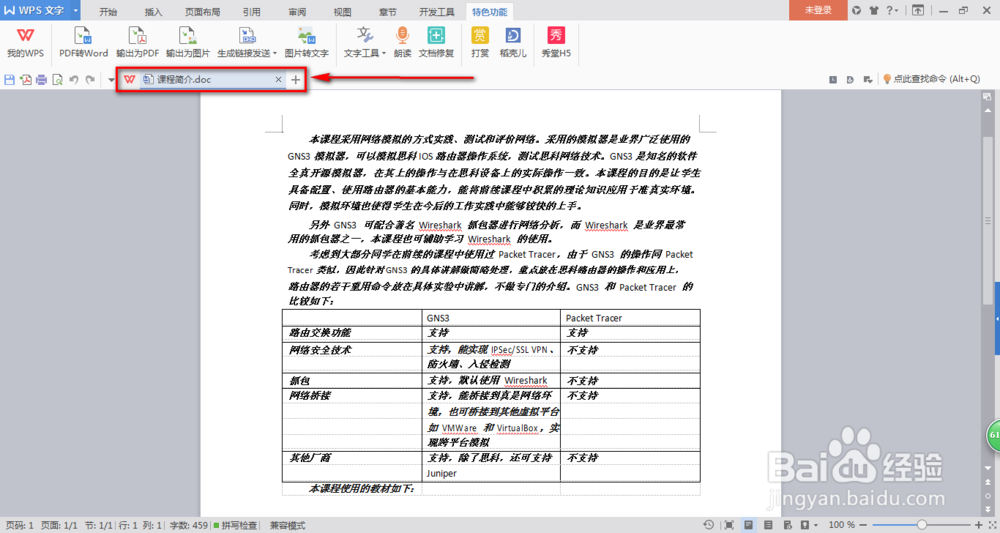Click the 页码: 1 page number indicator in status bar
The width and height of the screenshot is (1000, 533).
click(19, 525)
